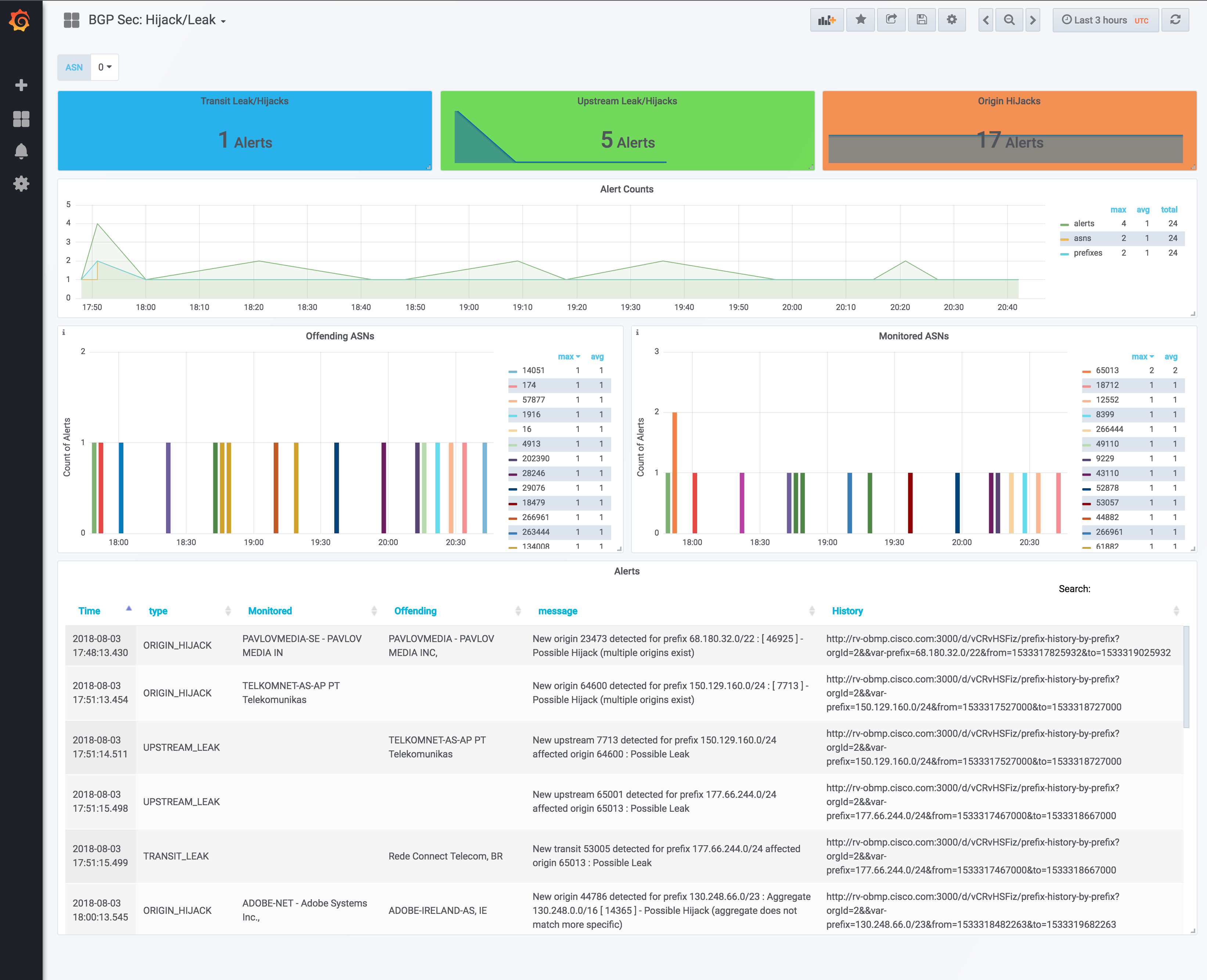
Task: Open Dashboards menu in left sidebar
Action: click(x=21, y=119)
